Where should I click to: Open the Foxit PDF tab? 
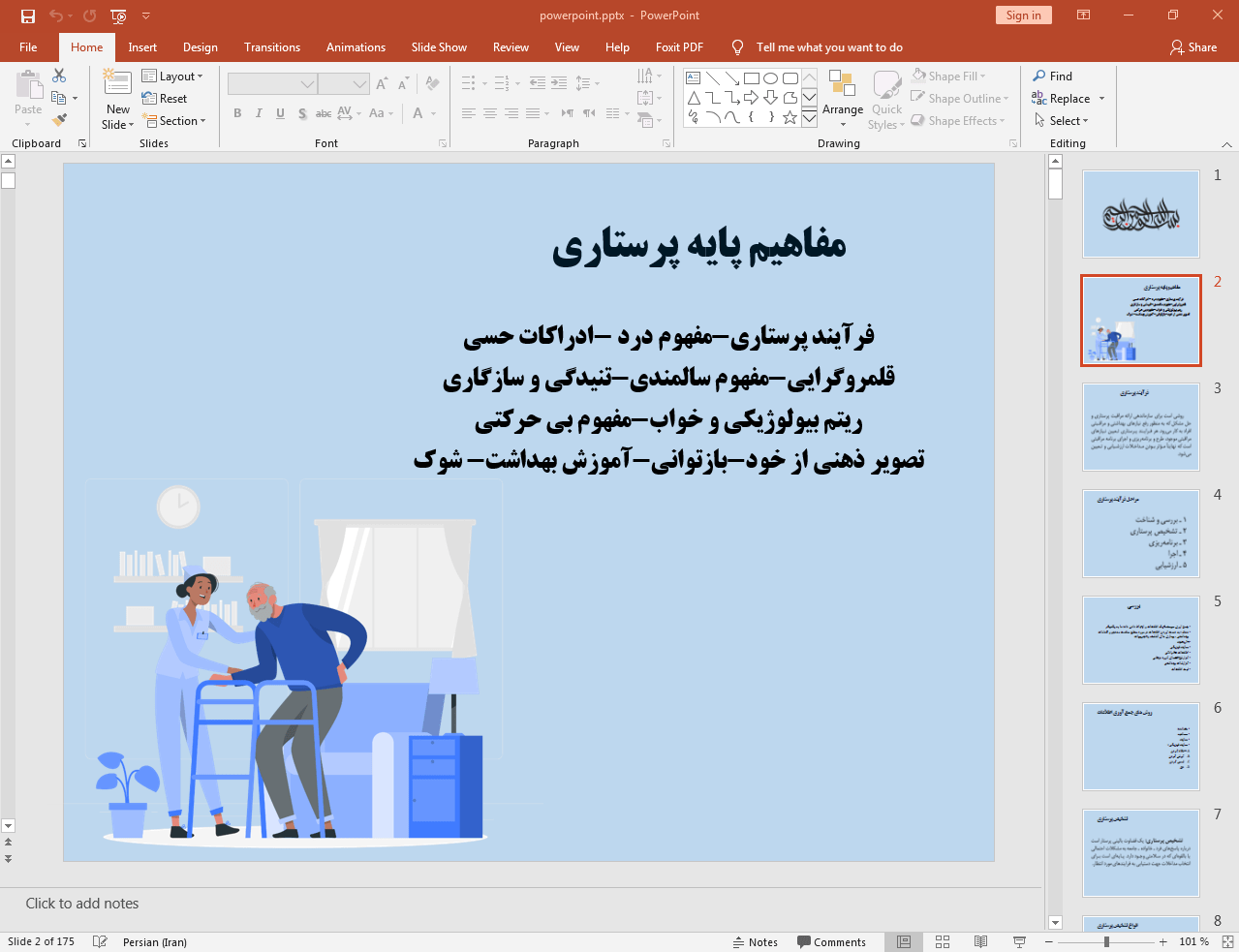pos(679,46)
